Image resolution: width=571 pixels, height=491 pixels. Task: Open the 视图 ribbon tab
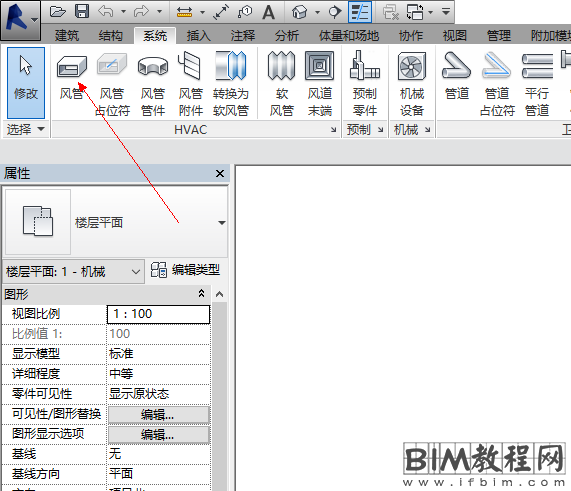coord(455,36)
